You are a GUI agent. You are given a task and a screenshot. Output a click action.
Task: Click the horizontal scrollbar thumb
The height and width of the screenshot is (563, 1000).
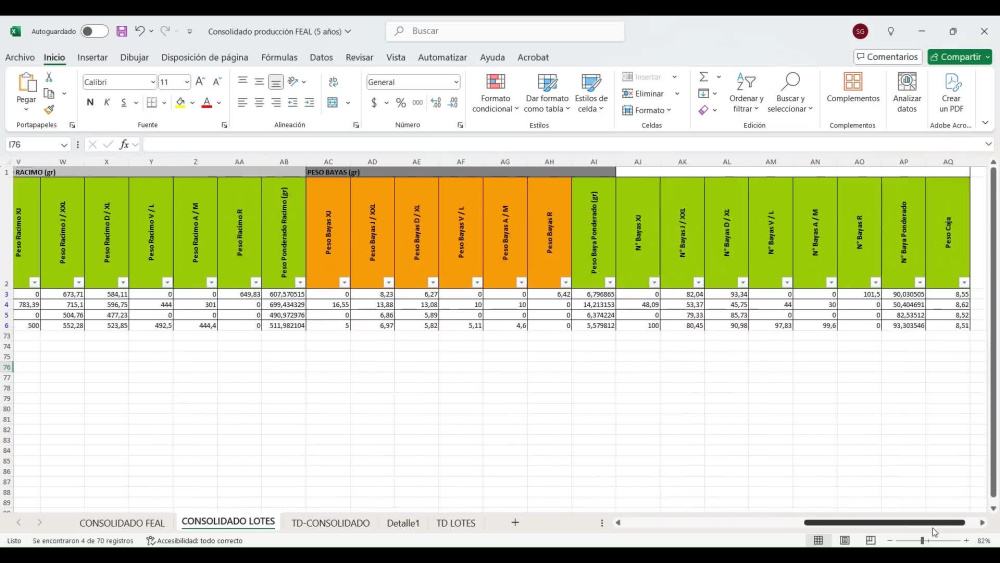click(x=884, y=523)
